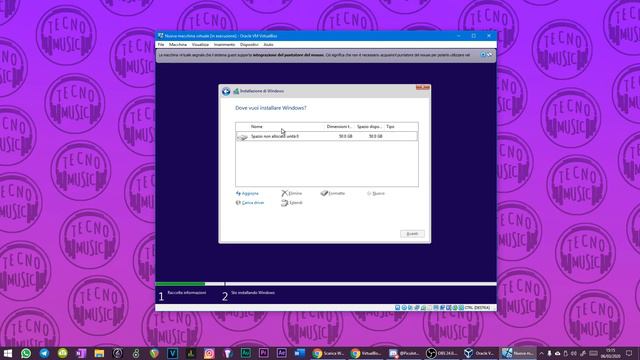The image size is (640, 360).
Task: Open the Inserimento menu
Action: pos(224,44)
